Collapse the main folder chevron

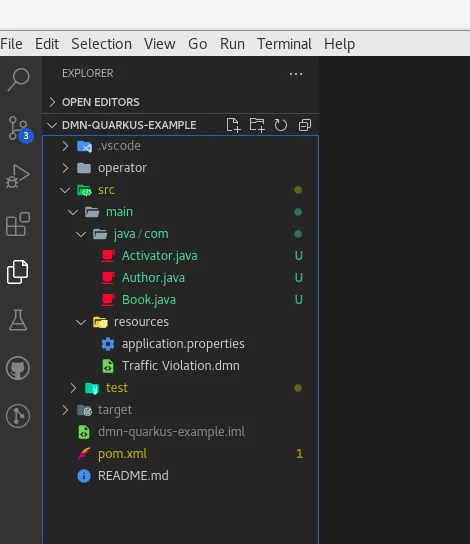click(73, 212)
